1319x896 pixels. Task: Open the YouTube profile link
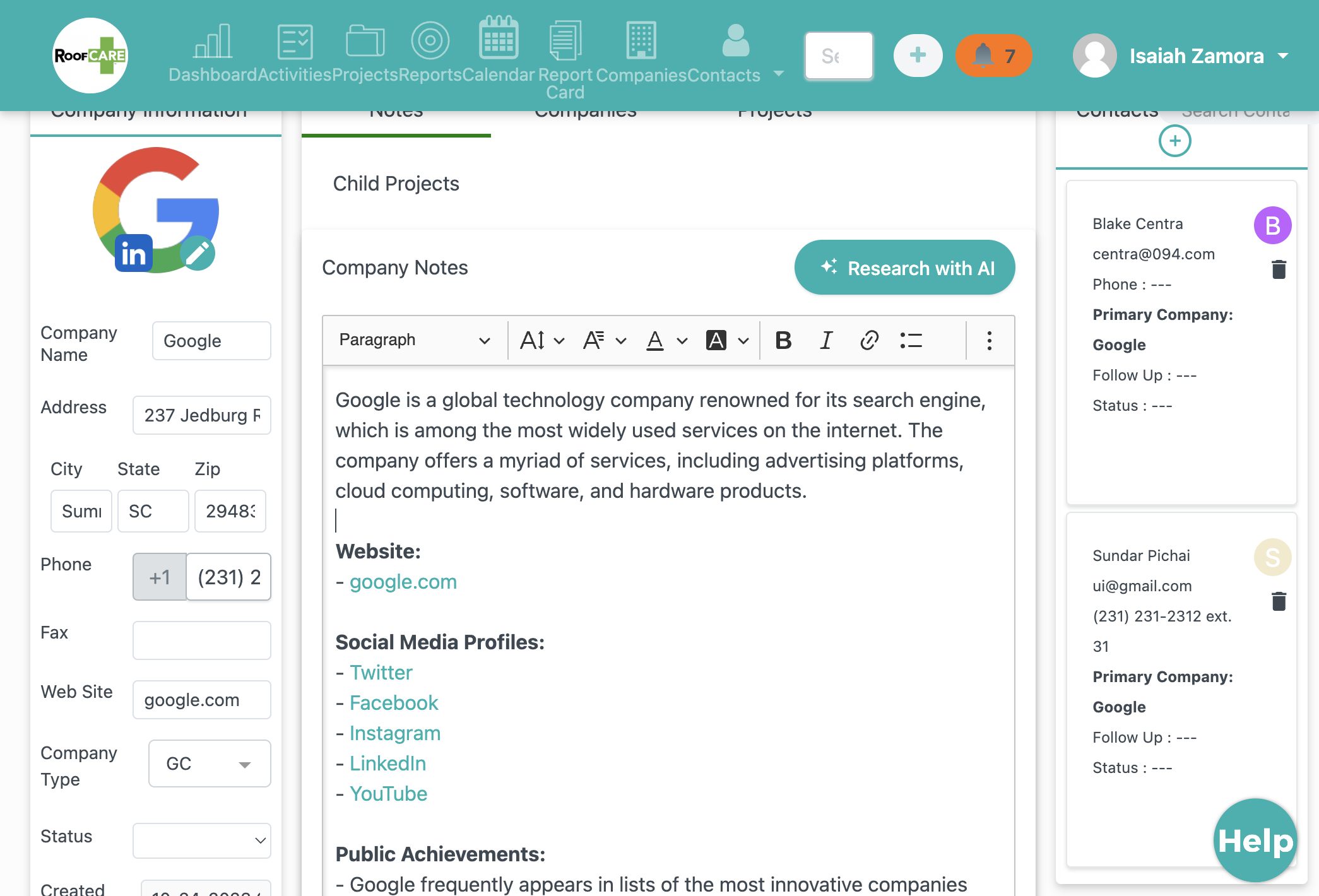tap(389, 794)
